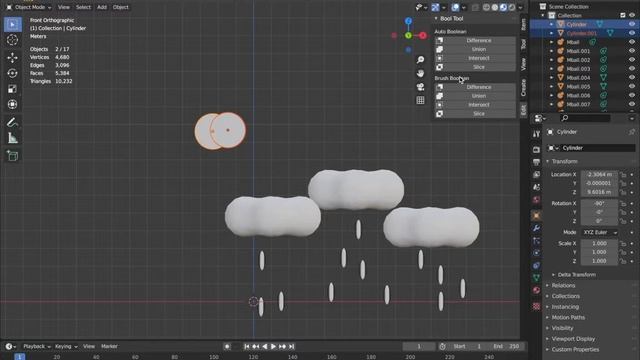Screen dimensions: 640x360
Task: Open the XYZ Euler rotation mode dropdown
Action: click(x=600, y=232)
